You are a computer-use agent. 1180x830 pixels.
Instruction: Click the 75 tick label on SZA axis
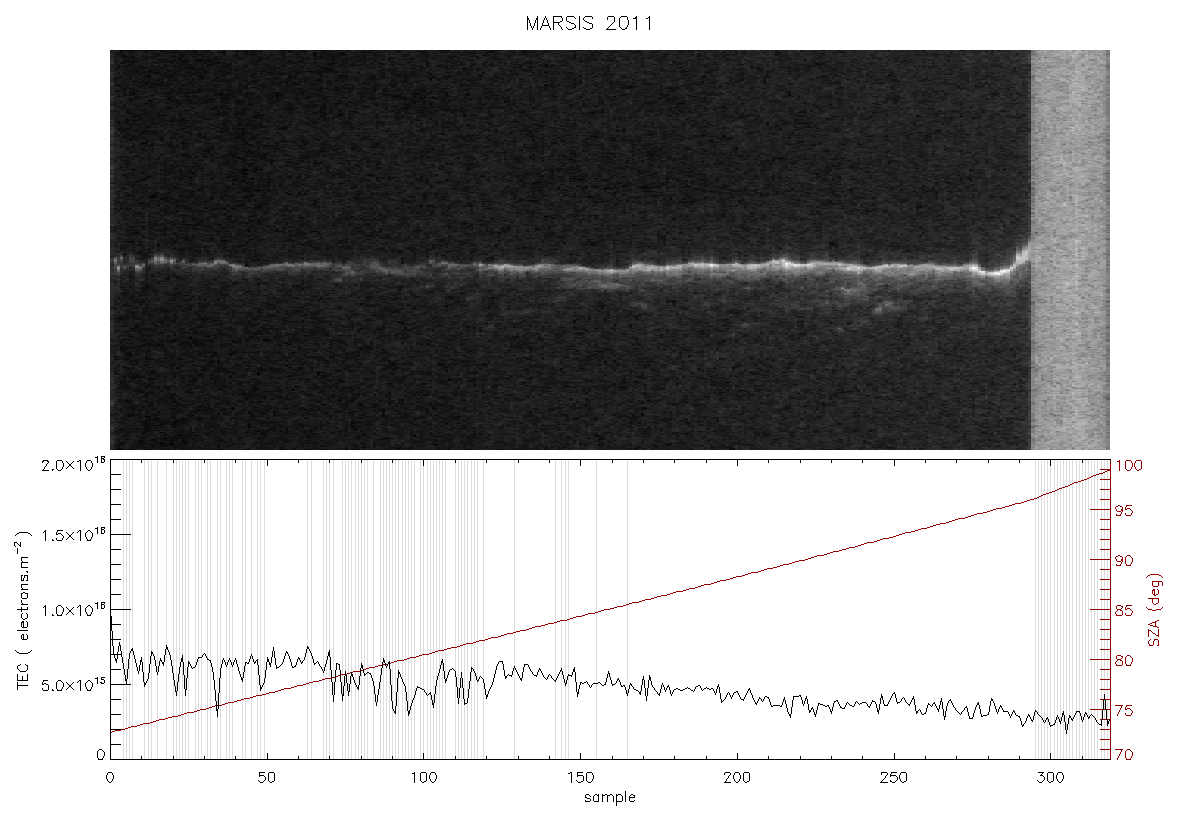1124,710
